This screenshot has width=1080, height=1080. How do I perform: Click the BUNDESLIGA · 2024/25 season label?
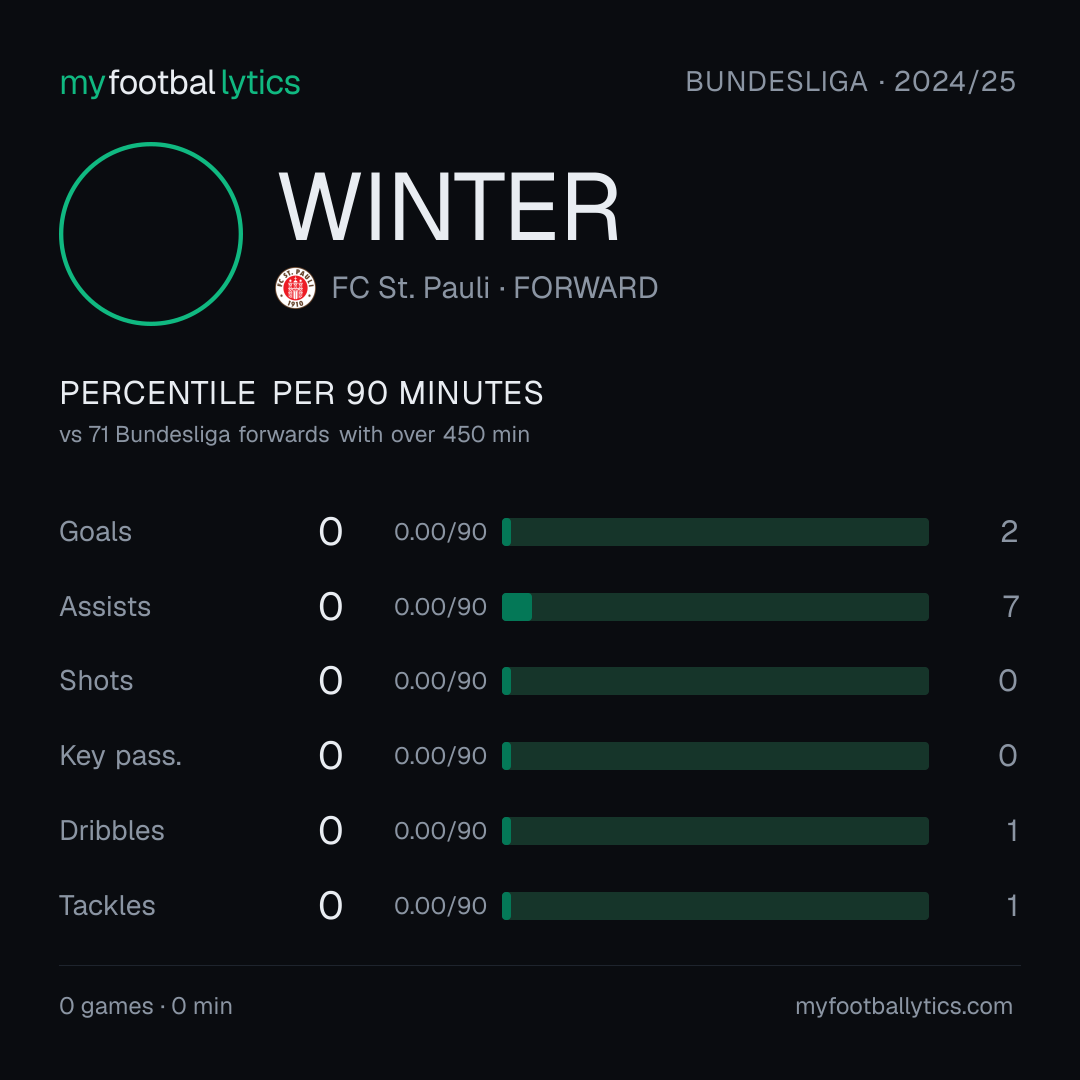(x=850, y=82)
